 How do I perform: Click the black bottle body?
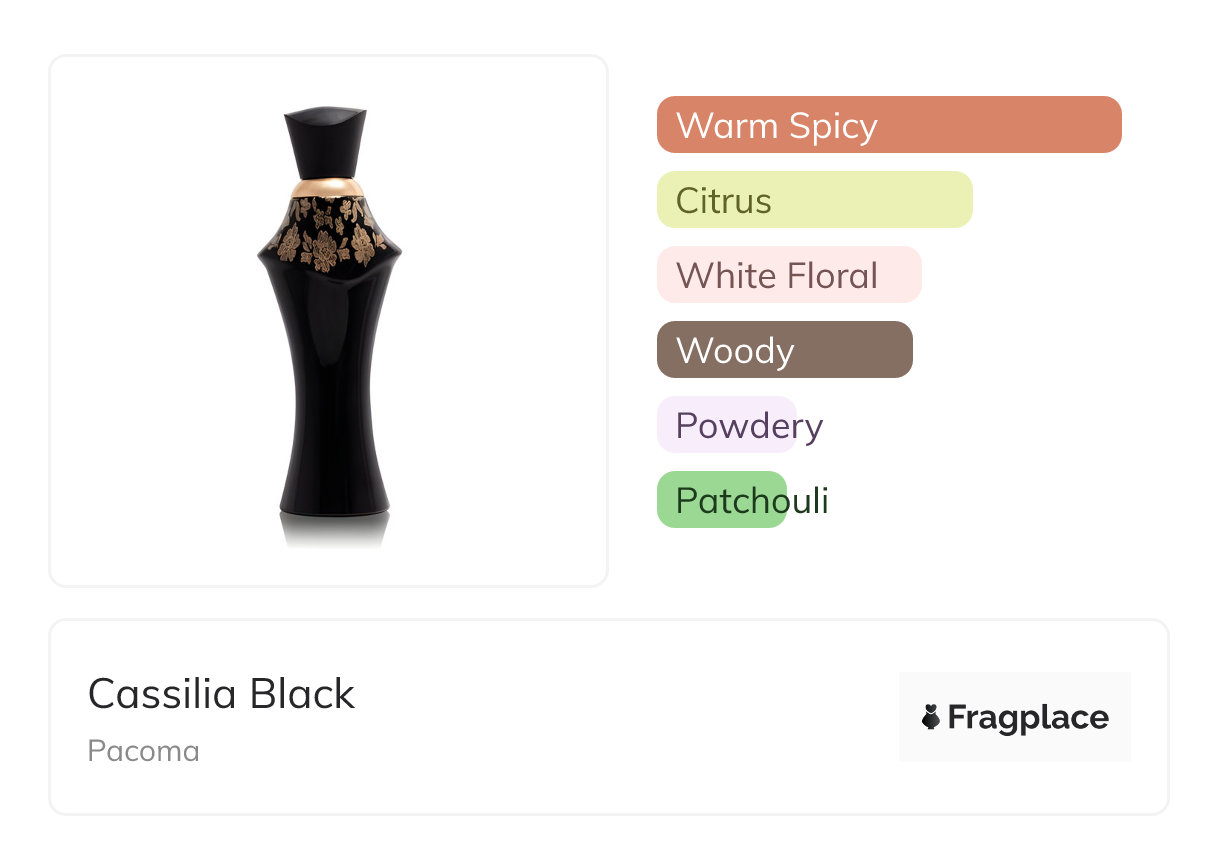[331, 400]
